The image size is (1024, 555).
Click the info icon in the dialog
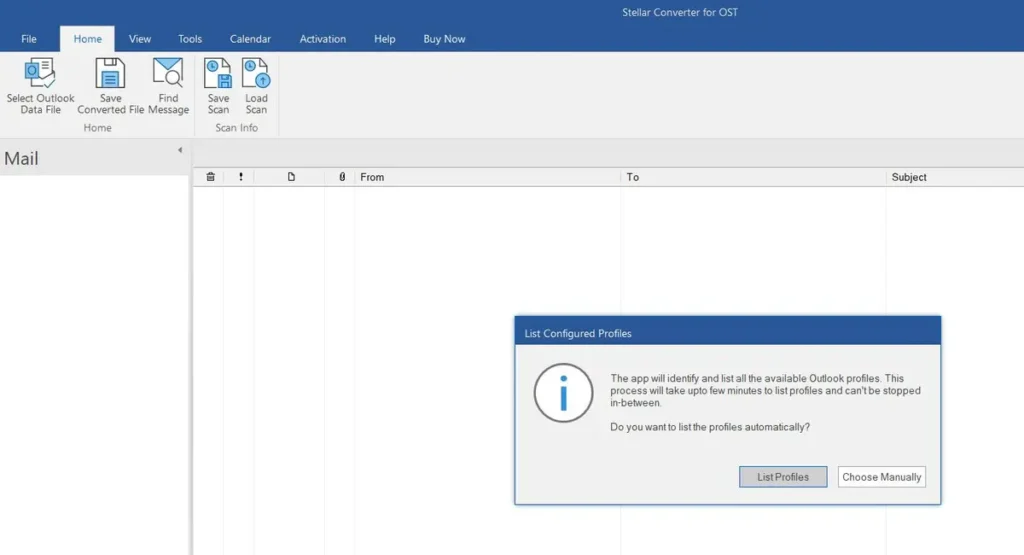coord(563,393)
